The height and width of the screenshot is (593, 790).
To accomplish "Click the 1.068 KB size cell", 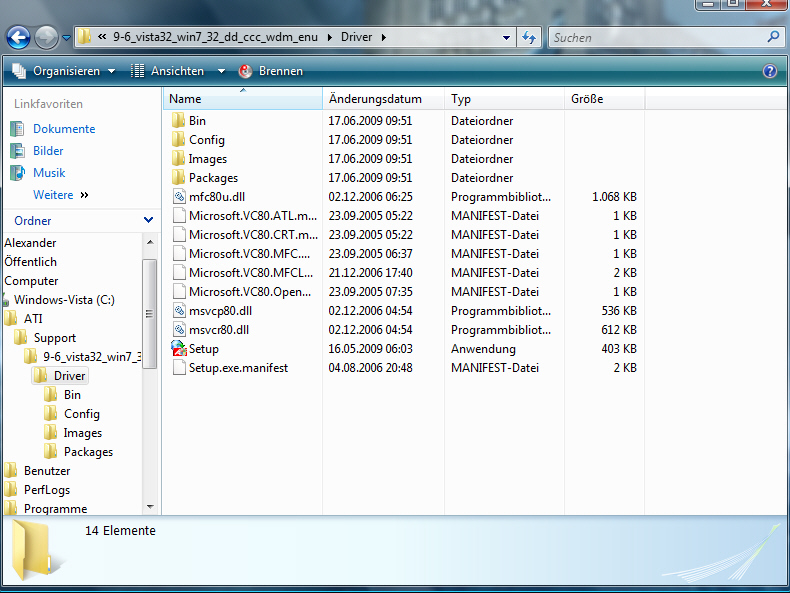I will (614, 196).
